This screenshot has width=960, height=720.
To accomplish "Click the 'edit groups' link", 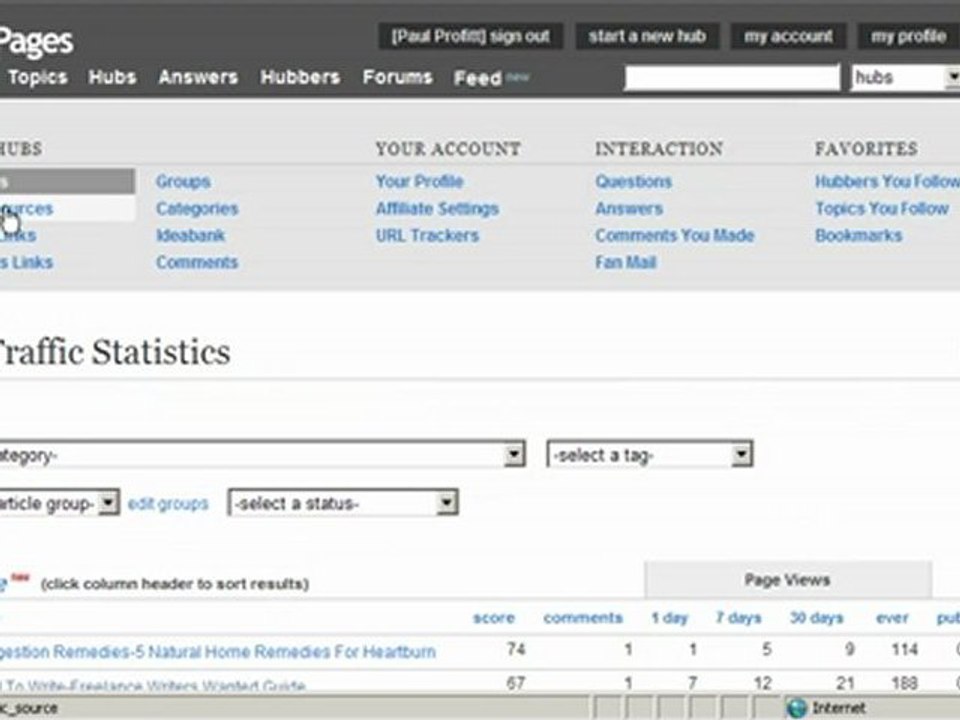I will 168,504.
